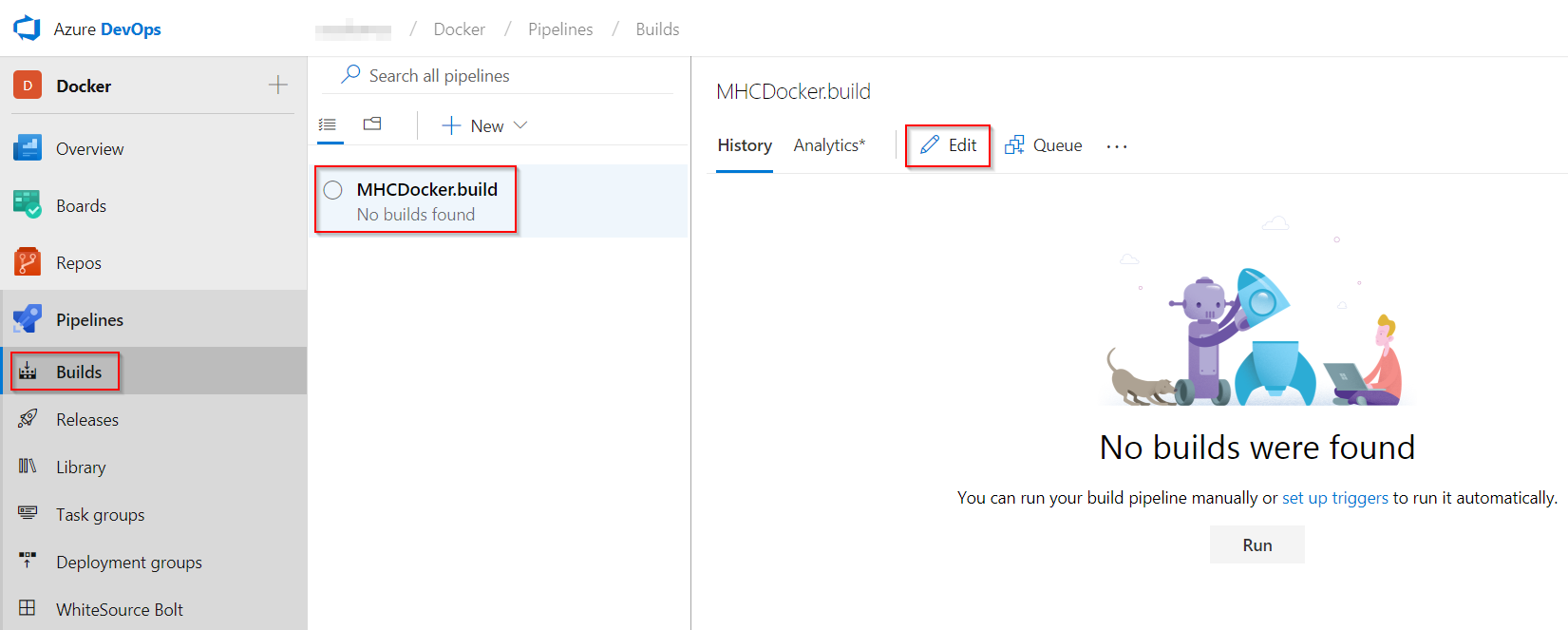Click the Run button

click(1257, 544)
